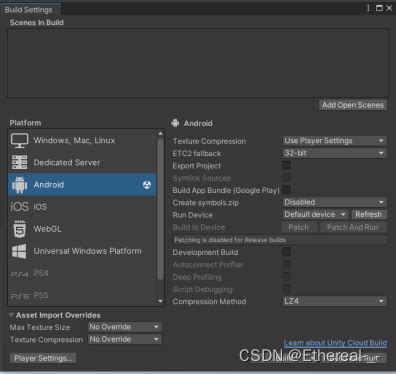396x374 pixels.
Task: Toggle the Script Debugging checkbox
Action: pos(286,289)
